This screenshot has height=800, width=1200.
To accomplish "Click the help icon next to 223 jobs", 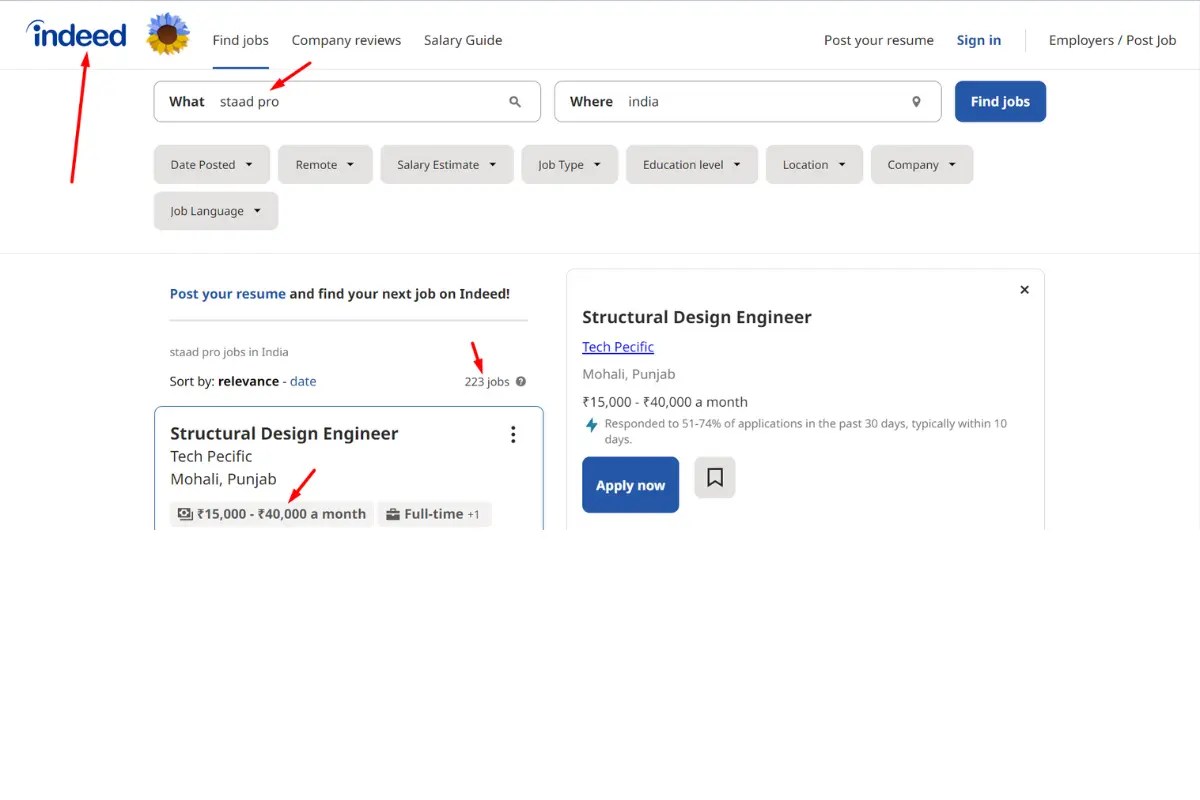I will pos(521,382).
